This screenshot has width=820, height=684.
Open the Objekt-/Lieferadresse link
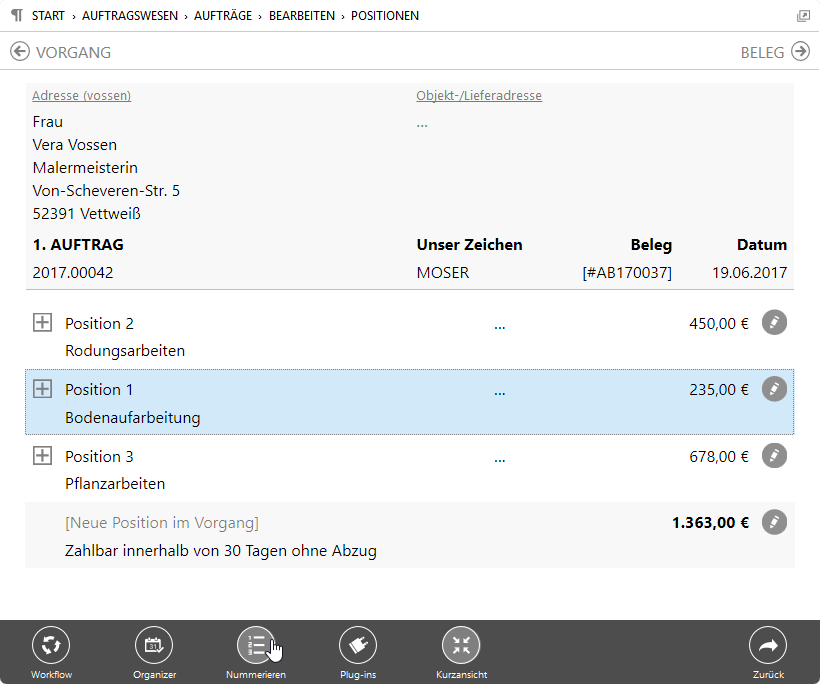479,96
